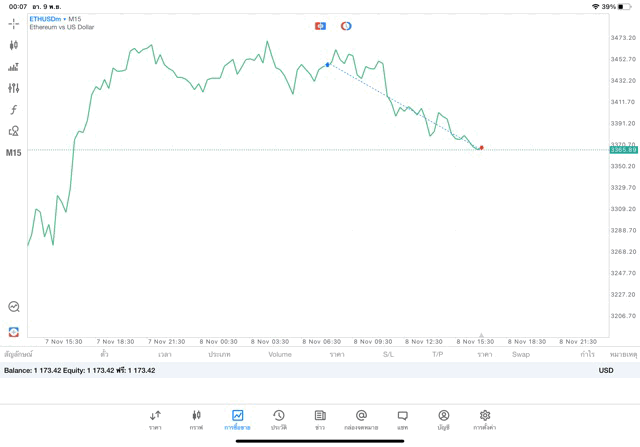Open the Quotes tab with arrows icon

(155, 420)
